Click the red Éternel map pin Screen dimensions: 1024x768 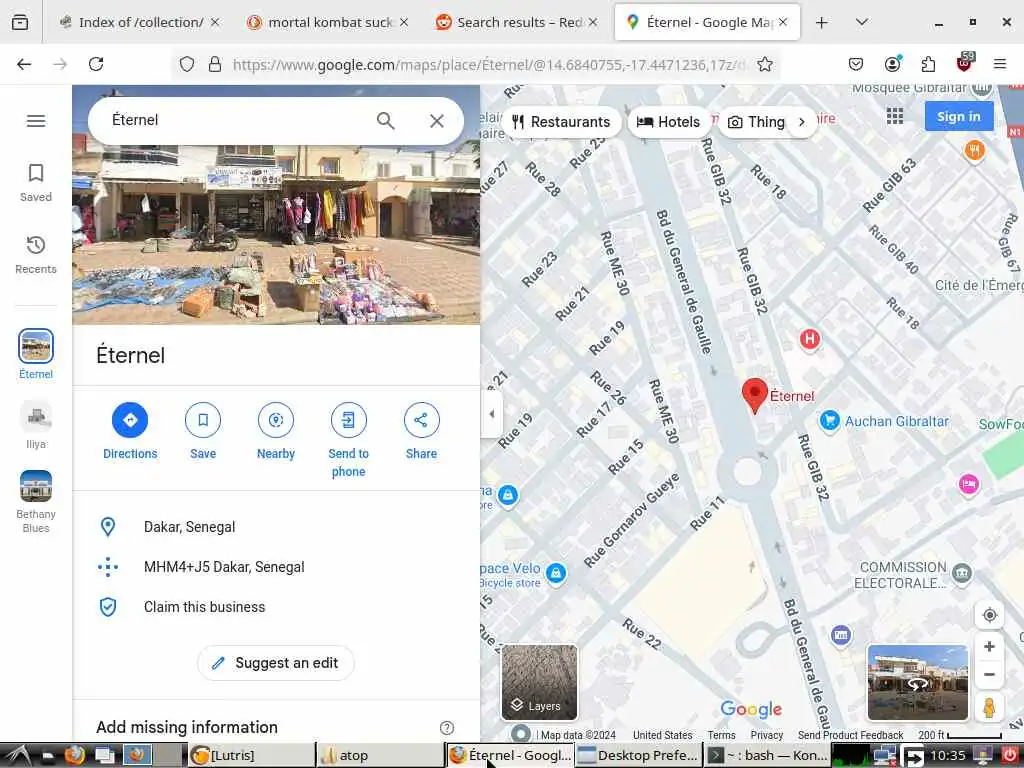[755, 395]
